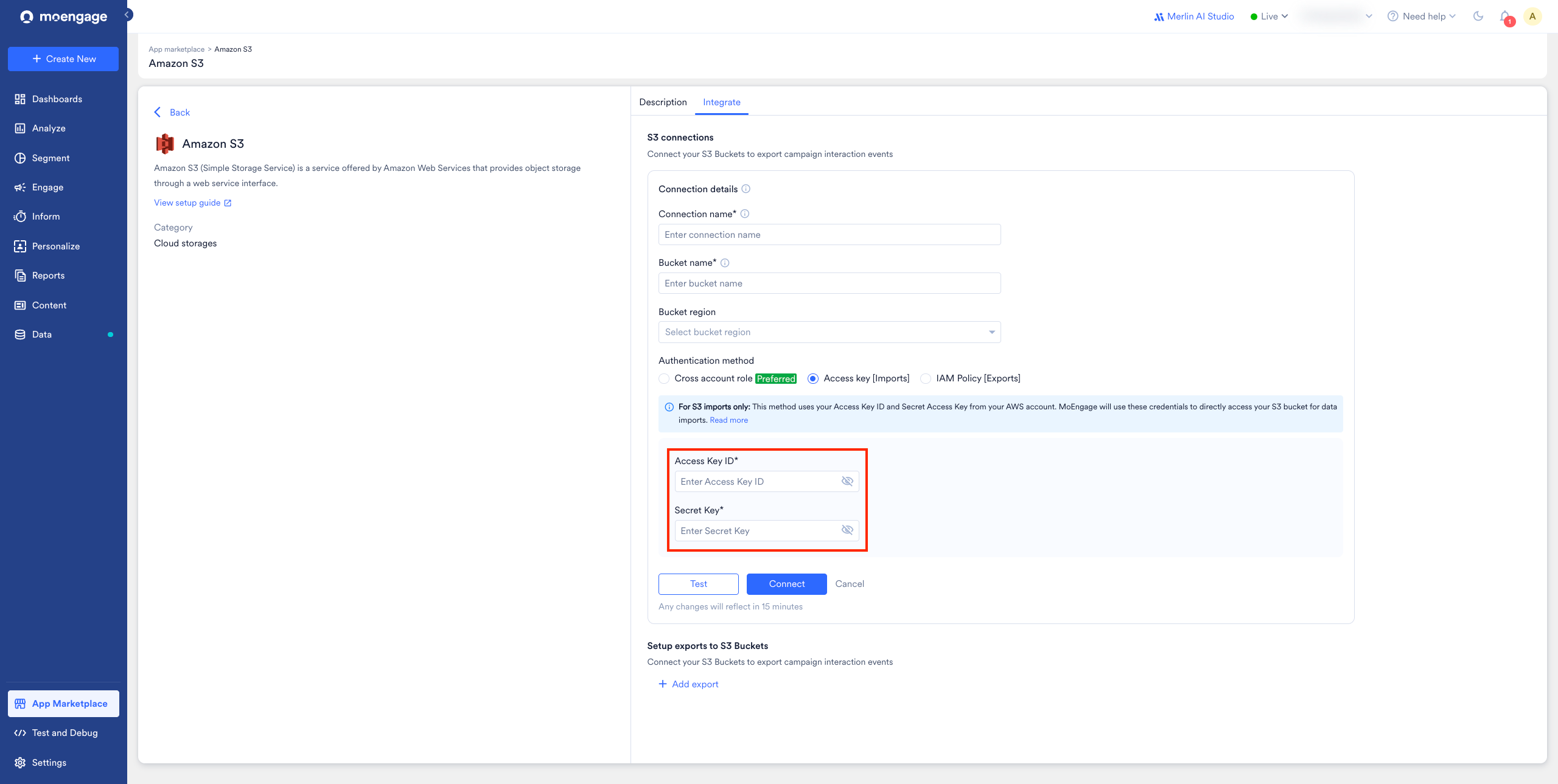Open notifications bell
Screen dimensions: 1558x784
1505,17
